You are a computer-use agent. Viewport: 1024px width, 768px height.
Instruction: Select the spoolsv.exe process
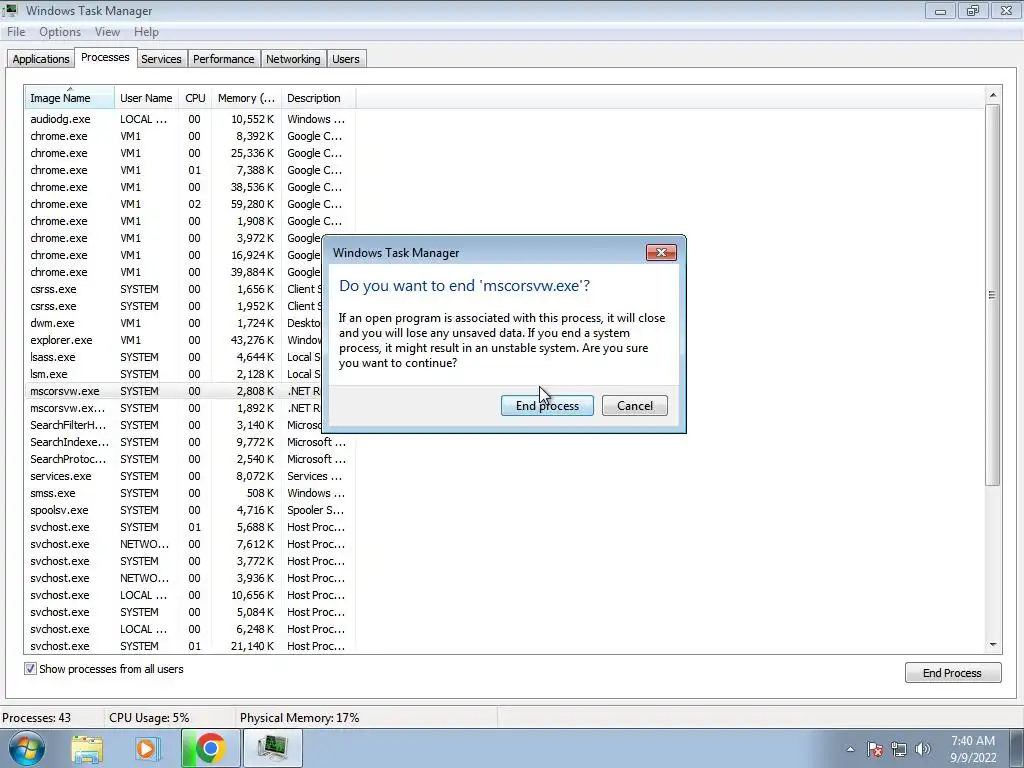[x=189, y=510]
